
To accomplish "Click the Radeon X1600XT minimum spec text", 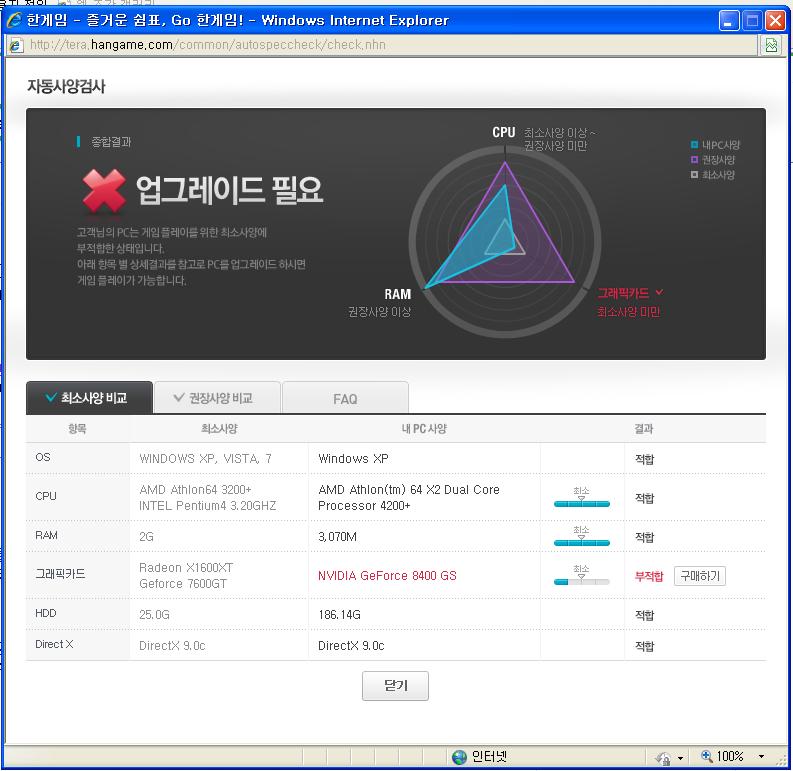I will (186, 568).
